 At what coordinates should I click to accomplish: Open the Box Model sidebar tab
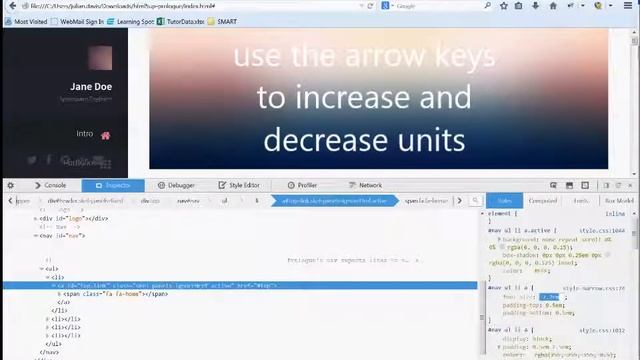click(619, 201)
